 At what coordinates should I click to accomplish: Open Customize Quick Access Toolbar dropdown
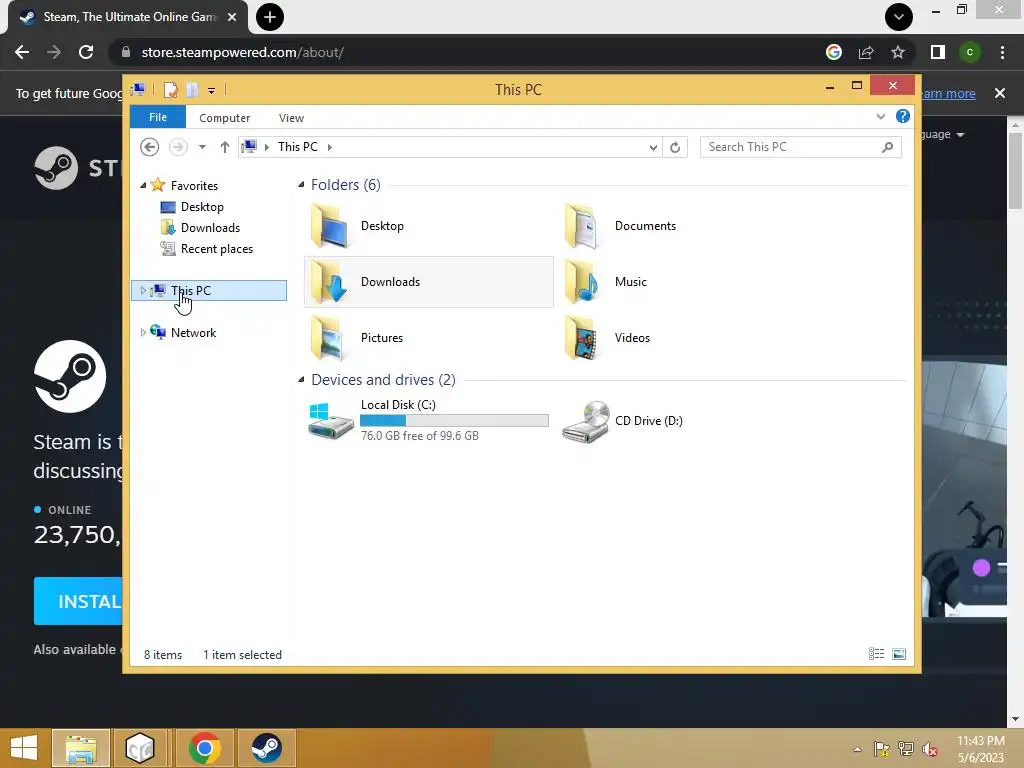click(212, 90)
